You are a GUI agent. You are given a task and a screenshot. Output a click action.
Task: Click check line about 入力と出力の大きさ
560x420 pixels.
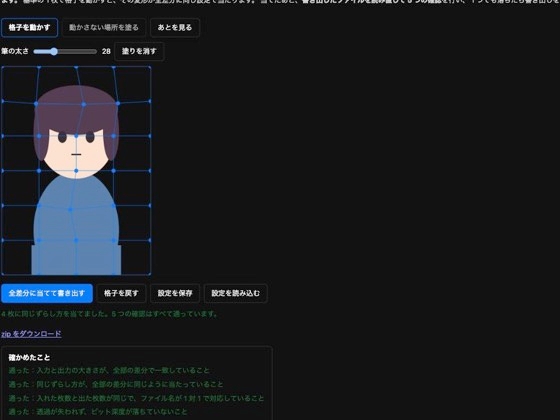coord(109,370)
